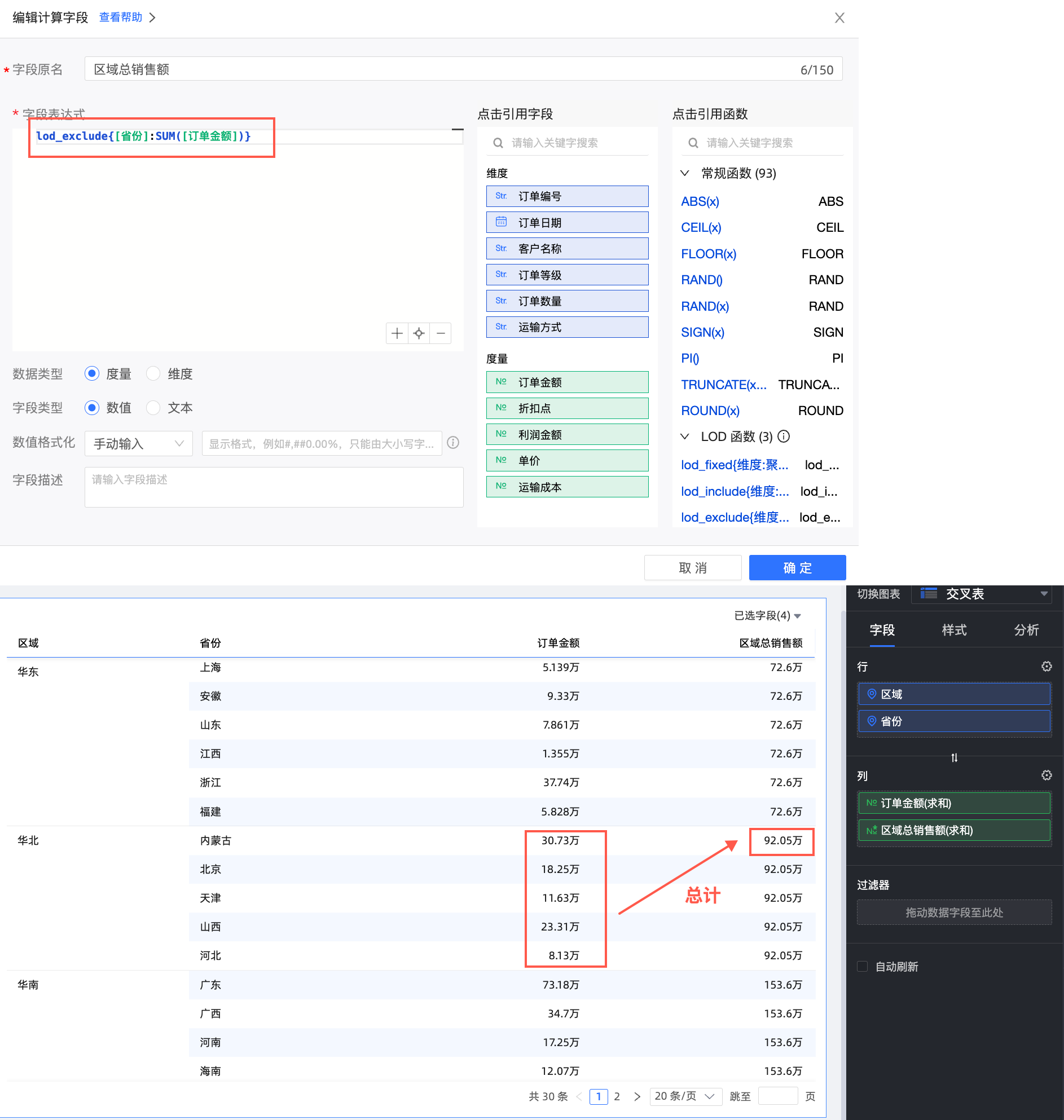The width and height of the screenshot is (1064, 1120).
Task: Insert the lod_exclude function
Action: (x=735, y=517)
